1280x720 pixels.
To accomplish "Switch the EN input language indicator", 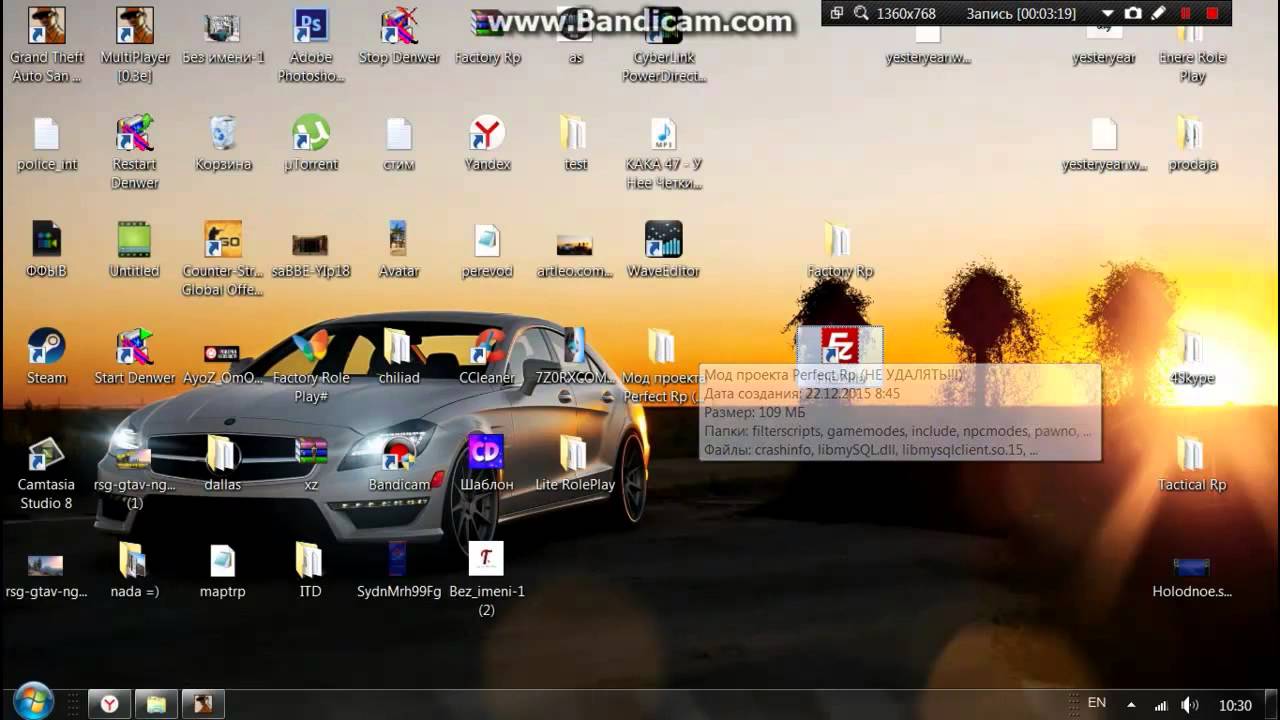I will pyautogui.click(x=1097, y=703).
